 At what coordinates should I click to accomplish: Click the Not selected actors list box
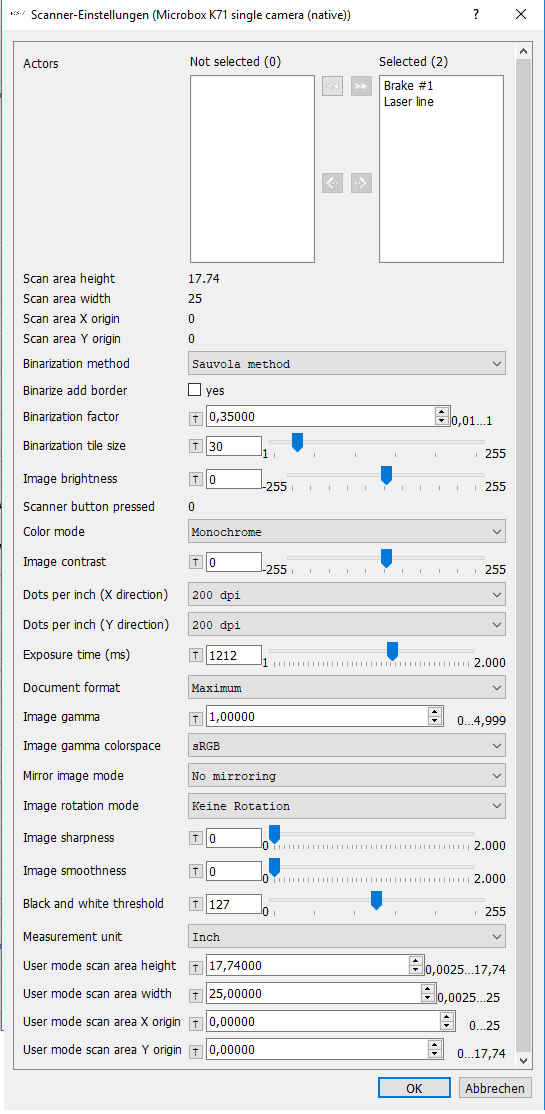pyautogui.click(x=252, y=169)
